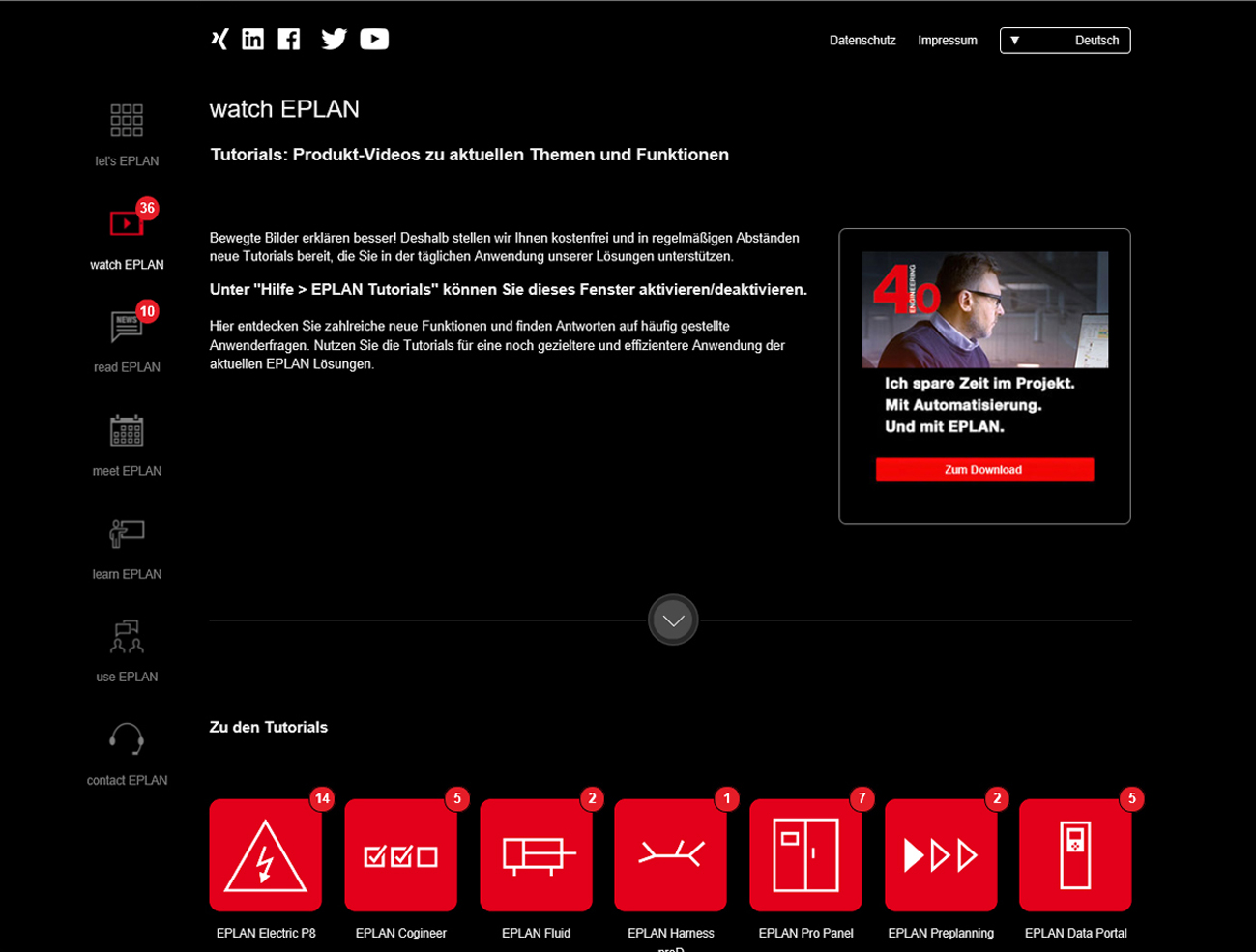This screenshot has width=1256, height=952.
Task: Click the 'watch EPLAN' page title
Action: click(x=284, y=109)
